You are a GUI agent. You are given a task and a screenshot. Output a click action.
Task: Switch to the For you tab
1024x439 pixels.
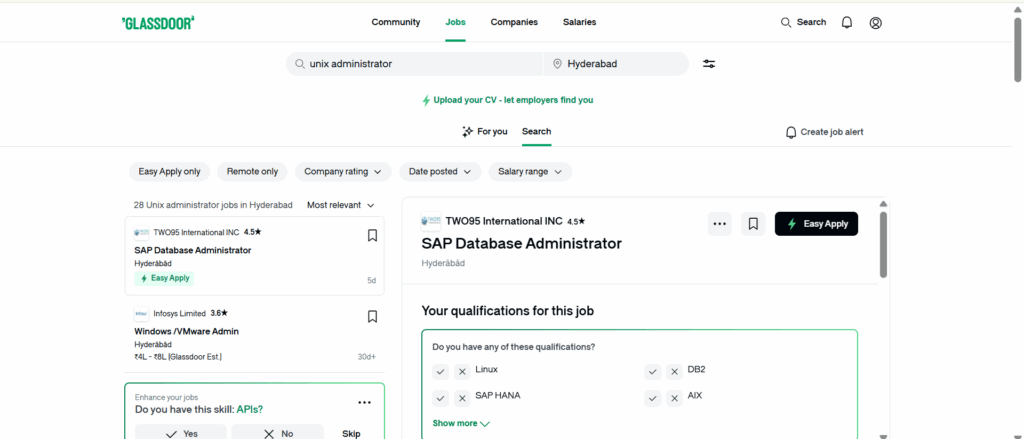(484, 131)
